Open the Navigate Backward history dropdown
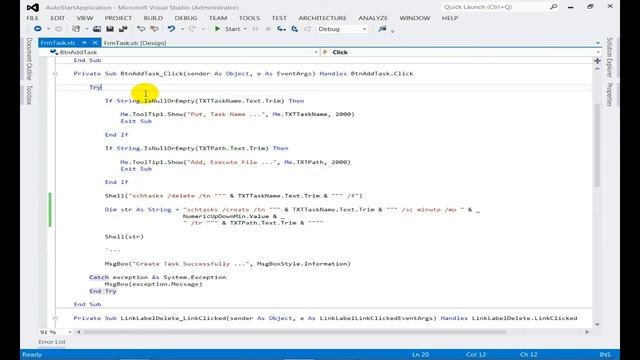The height and width of the screenshot is (360, 640). (x=48, y=29)
